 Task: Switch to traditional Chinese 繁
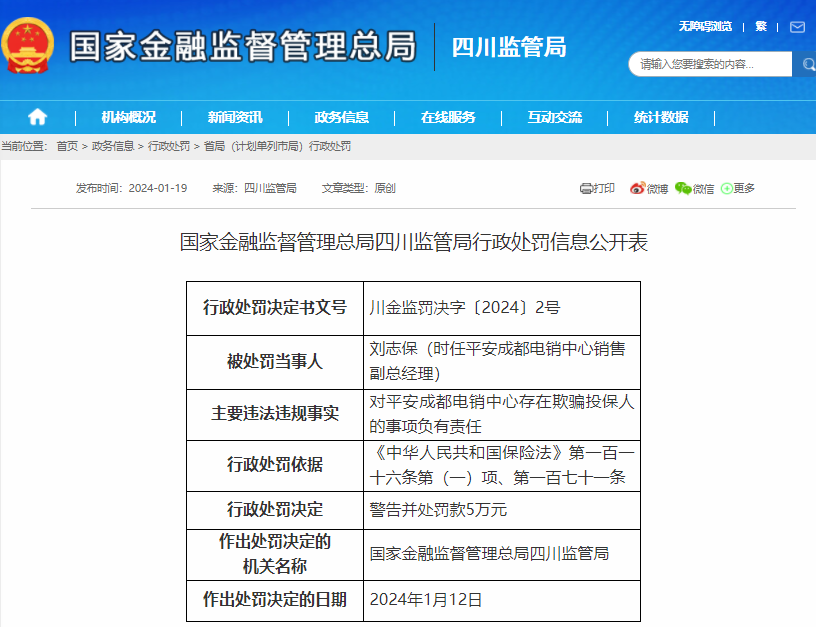click(761, 27)
